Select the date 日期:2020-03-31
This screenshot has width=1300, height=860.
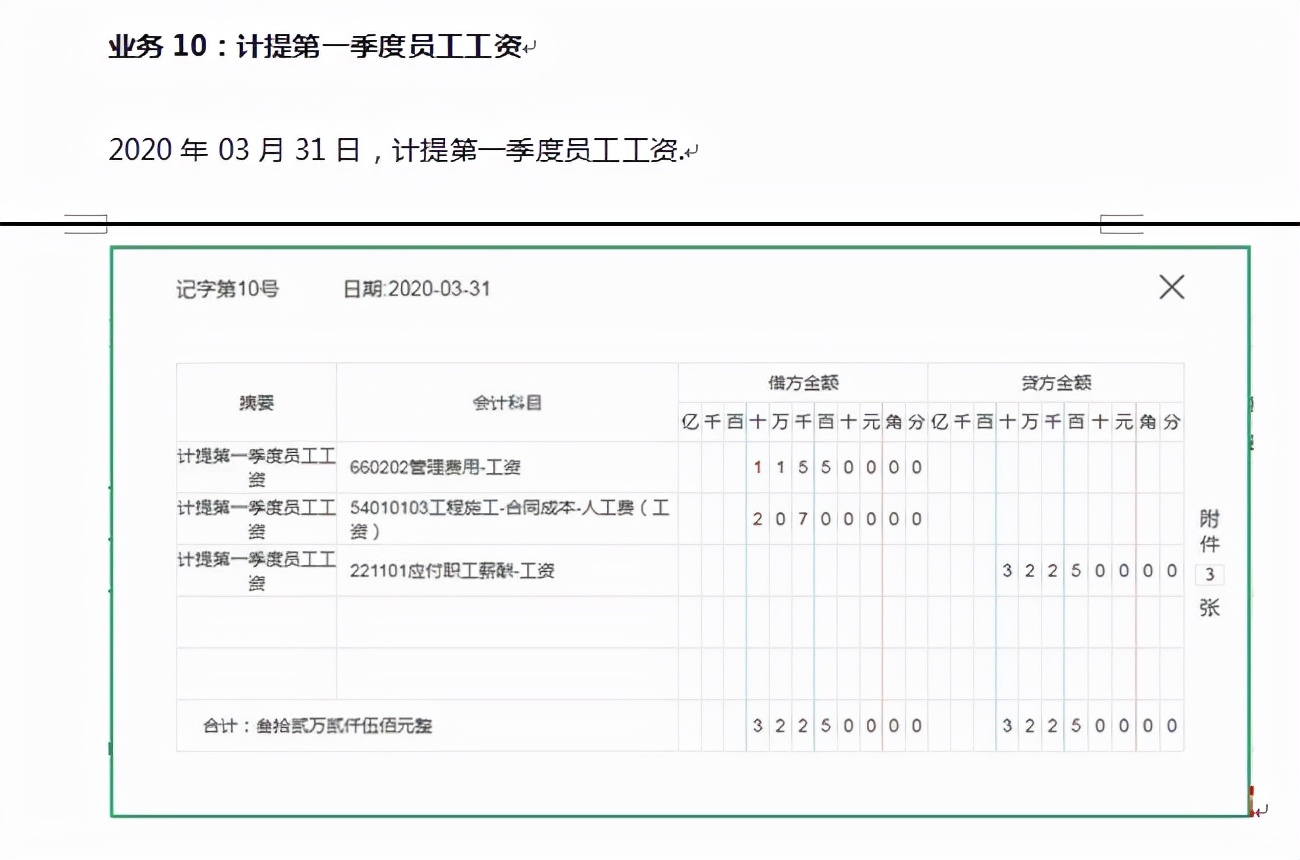[x=413, y=288]
